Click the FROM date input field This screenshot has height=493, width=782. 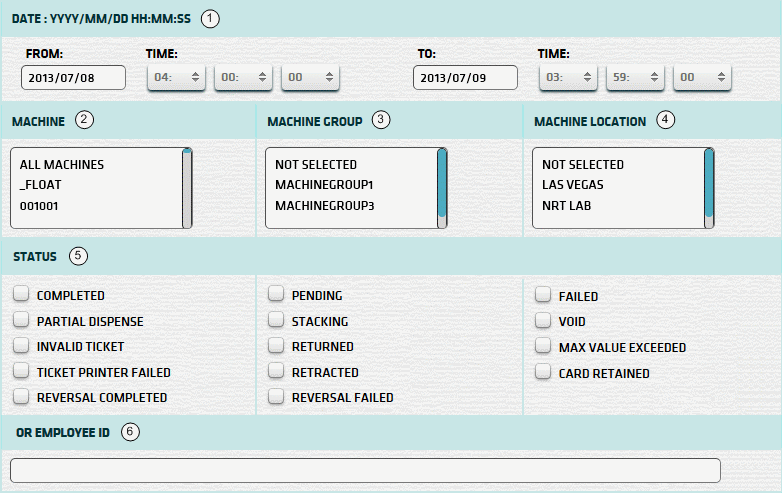coord(73,78)
